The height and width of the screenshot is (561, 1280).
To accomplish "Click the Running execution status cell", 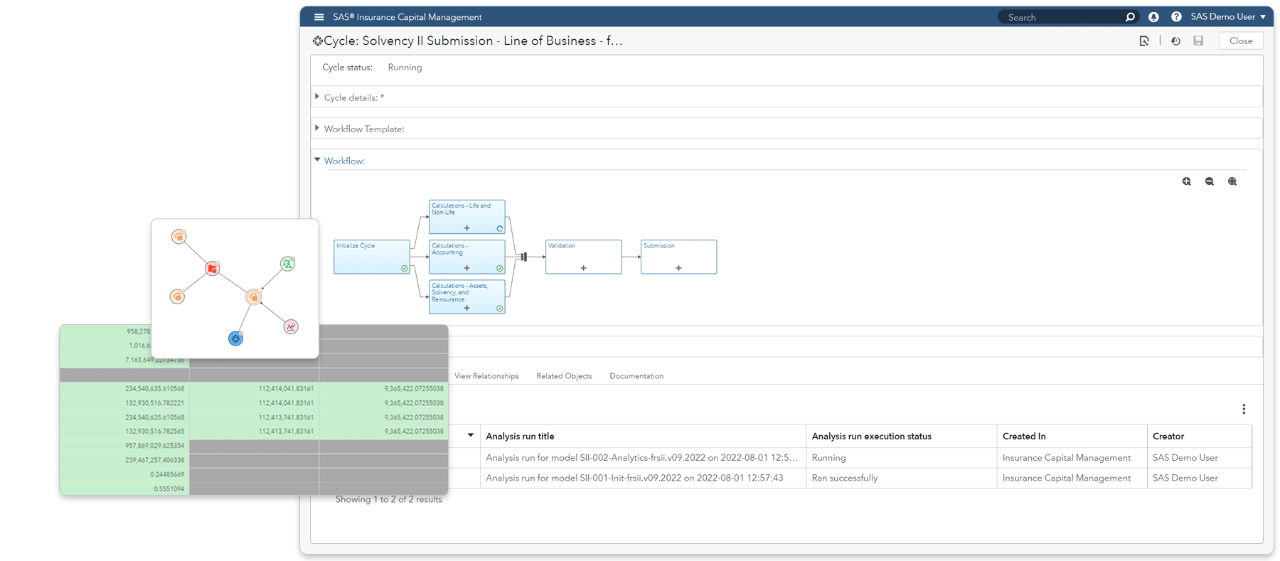I will (902, 458).
